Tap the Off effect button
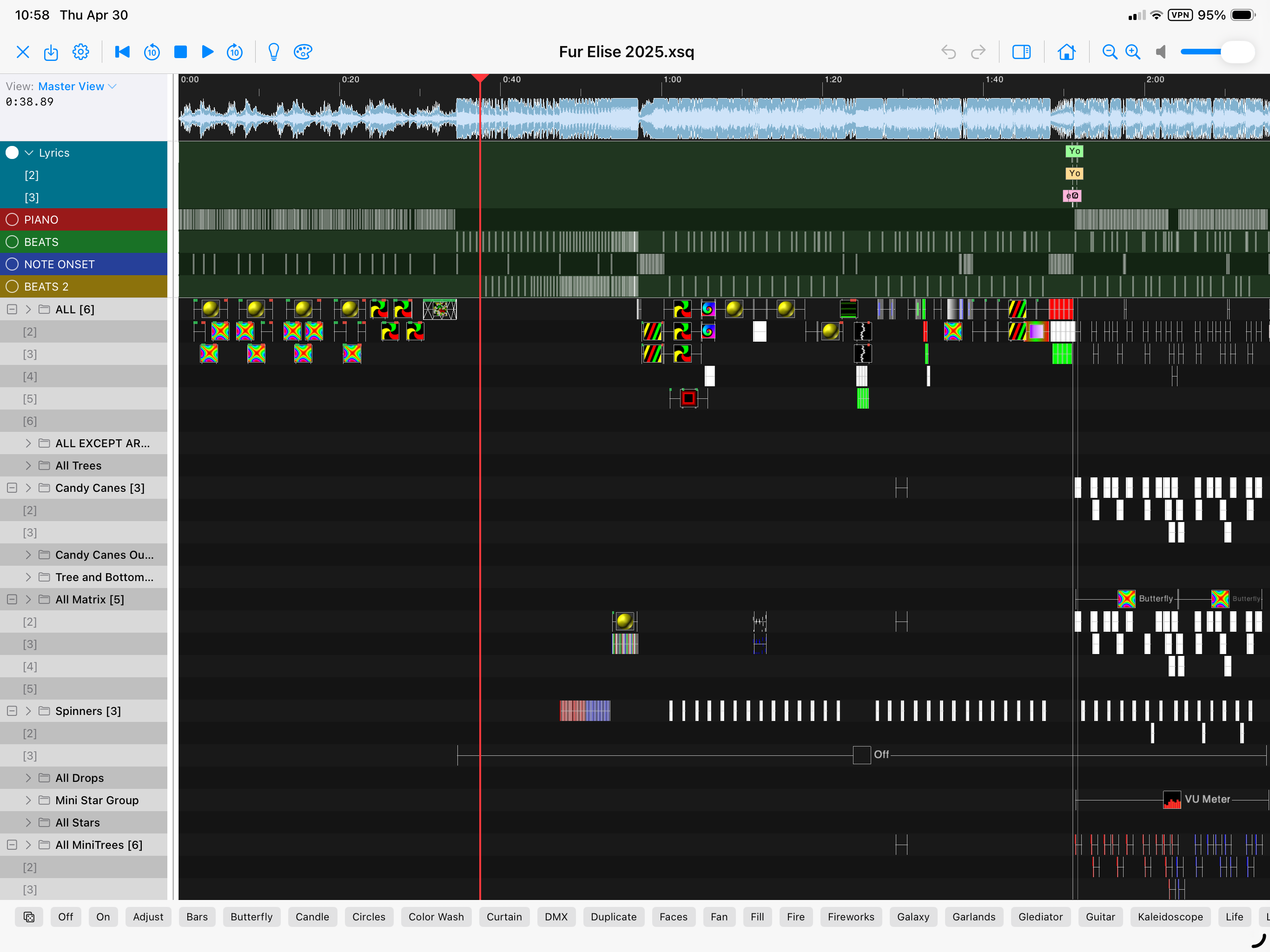Viewport: 1270px width, 952px height. (66, 918)
